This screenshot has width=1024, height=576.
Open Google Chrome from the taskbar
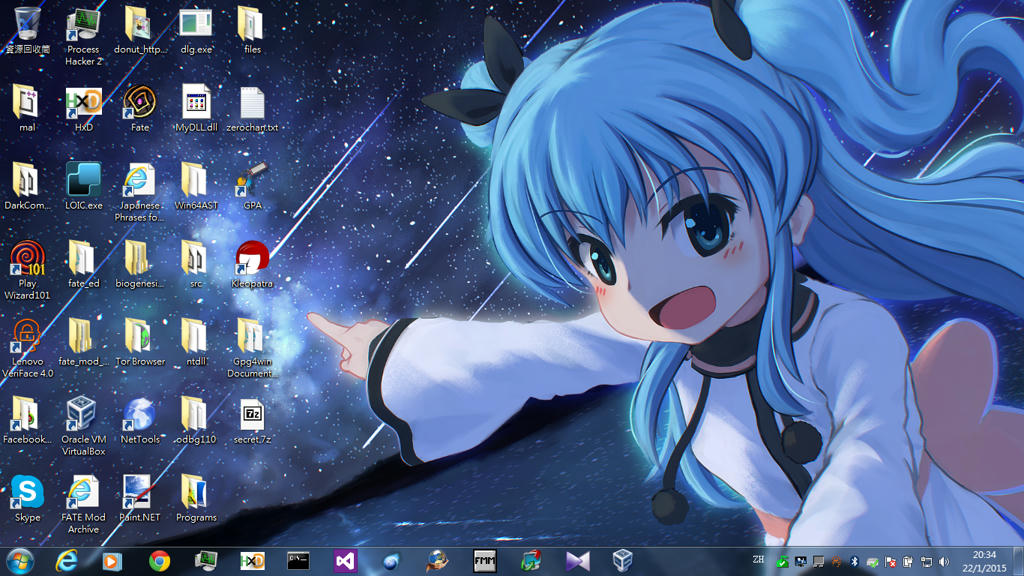159,561
